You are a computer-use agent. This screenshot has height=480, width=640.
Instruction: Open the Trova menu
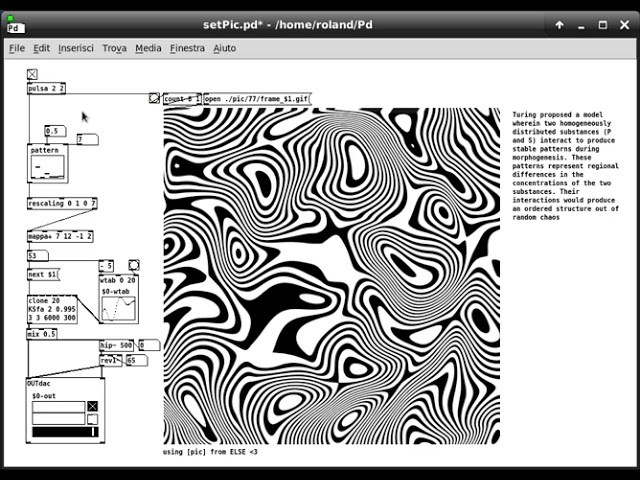(x=114, y=48)
